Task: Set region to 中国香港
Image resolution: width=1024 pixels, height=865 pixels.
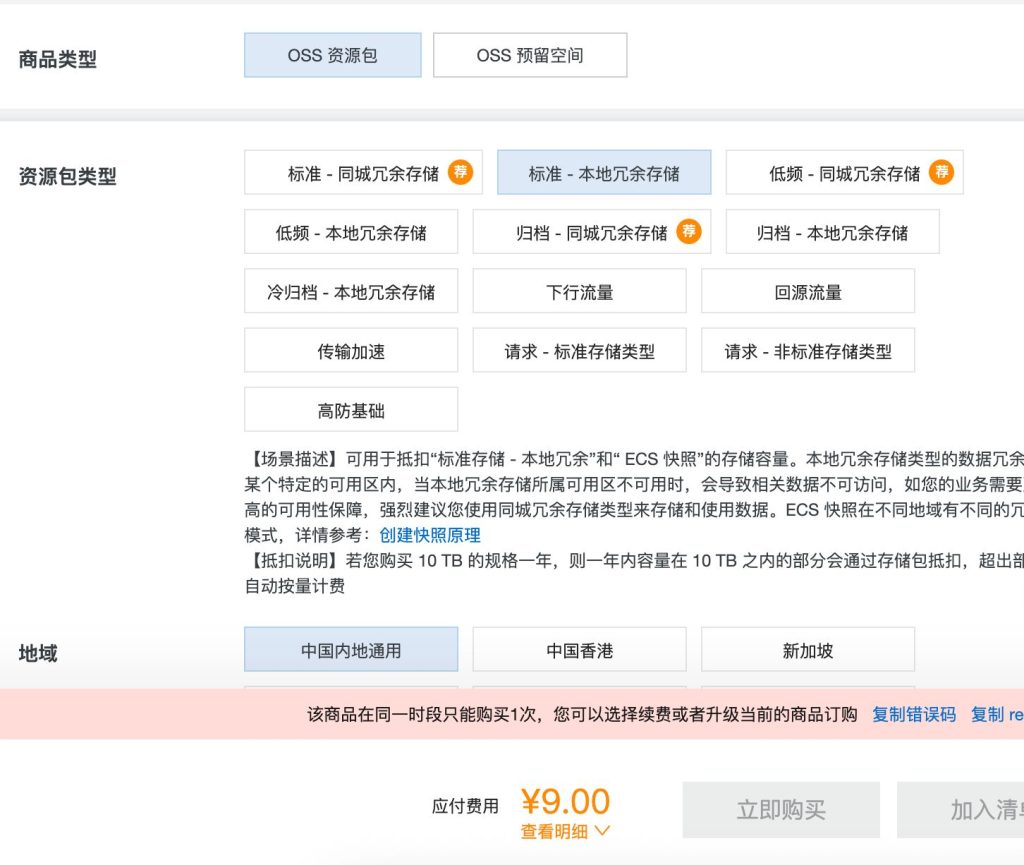Action: tap(579, 650)
